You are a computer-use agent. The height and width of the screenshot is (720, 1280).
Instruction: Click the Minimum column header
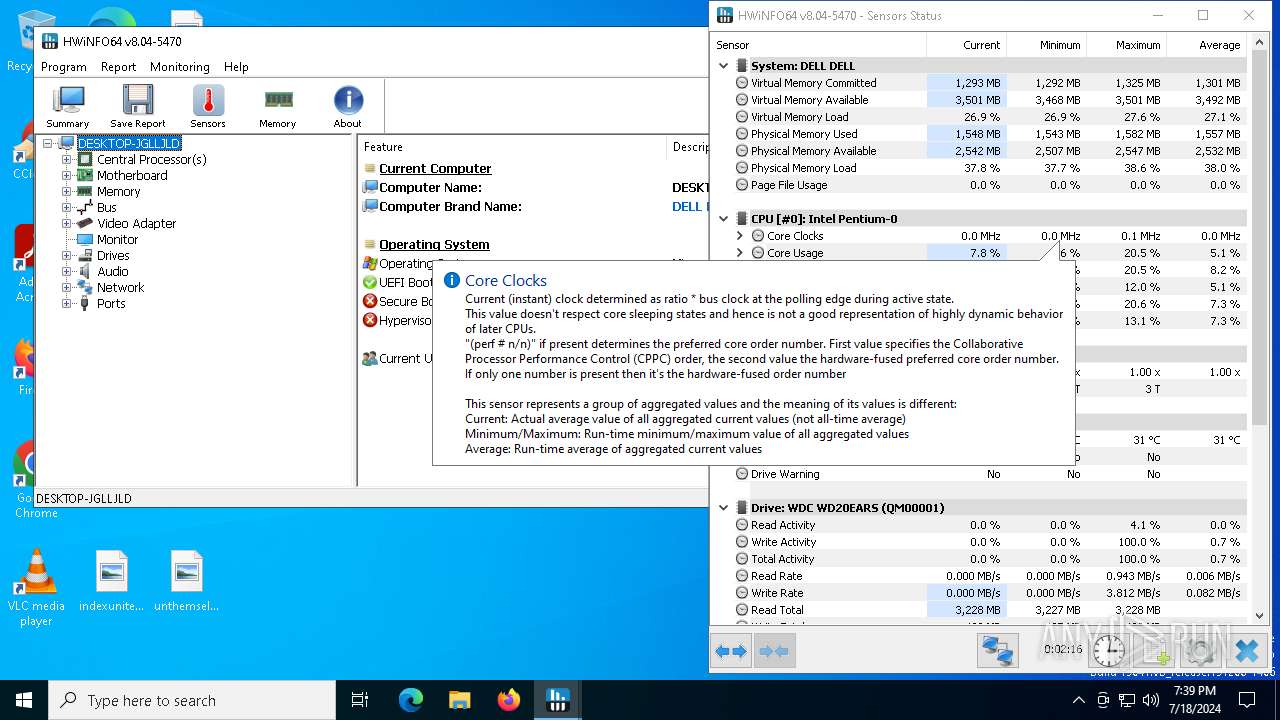[x=1046, y=45]
